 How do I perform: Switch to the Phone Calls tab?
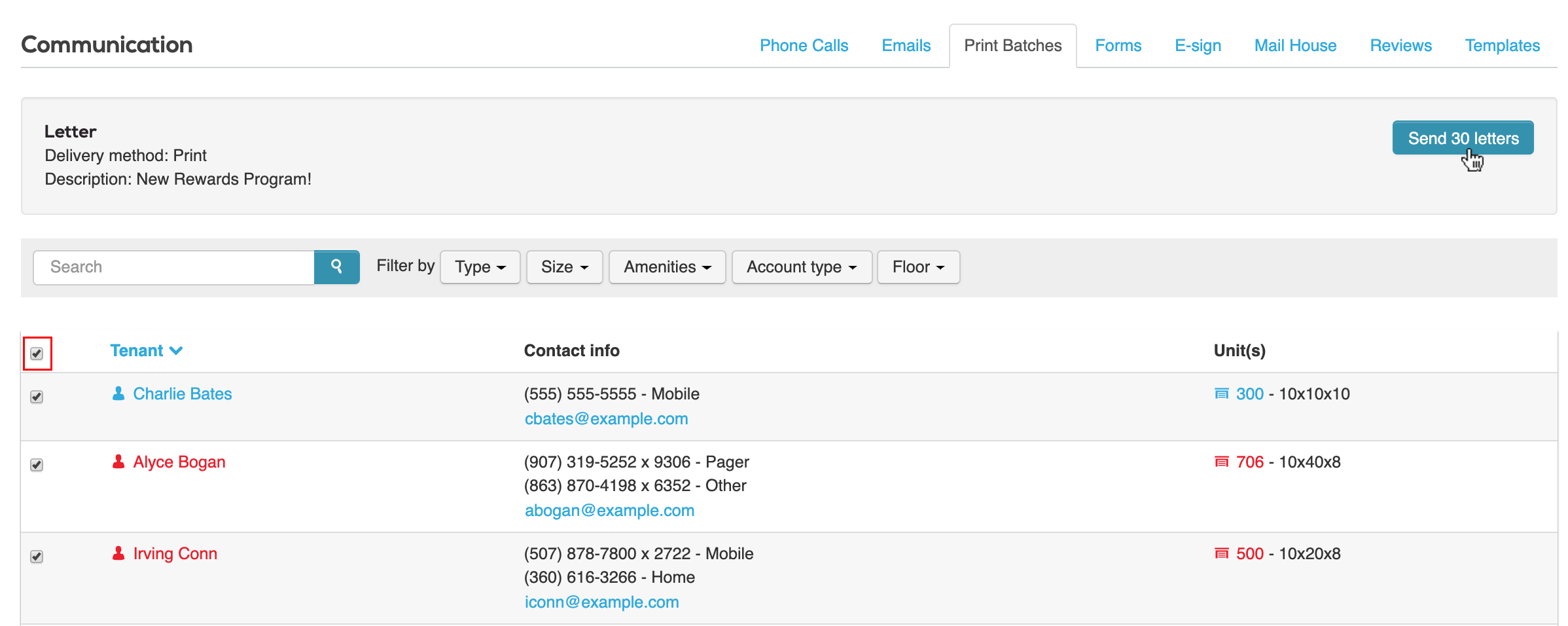point(804,46)
